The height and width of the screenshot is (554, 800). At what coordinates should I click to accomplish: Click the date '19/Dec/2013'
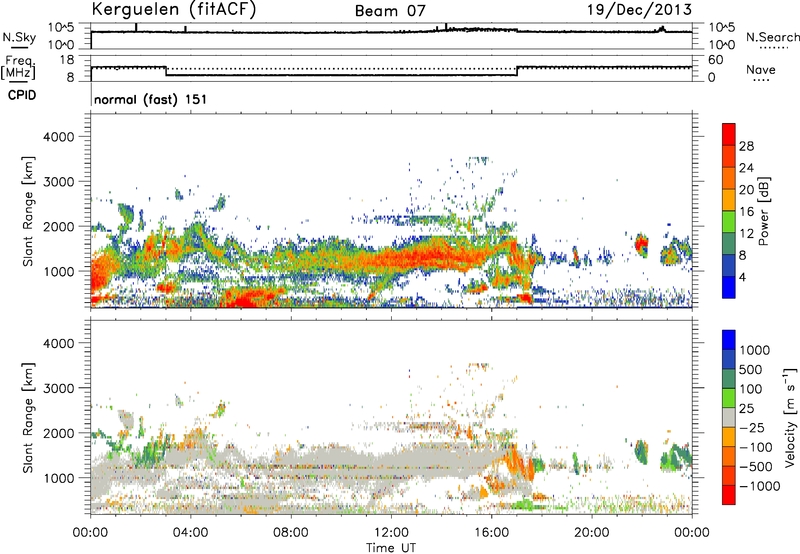(640, 9)
